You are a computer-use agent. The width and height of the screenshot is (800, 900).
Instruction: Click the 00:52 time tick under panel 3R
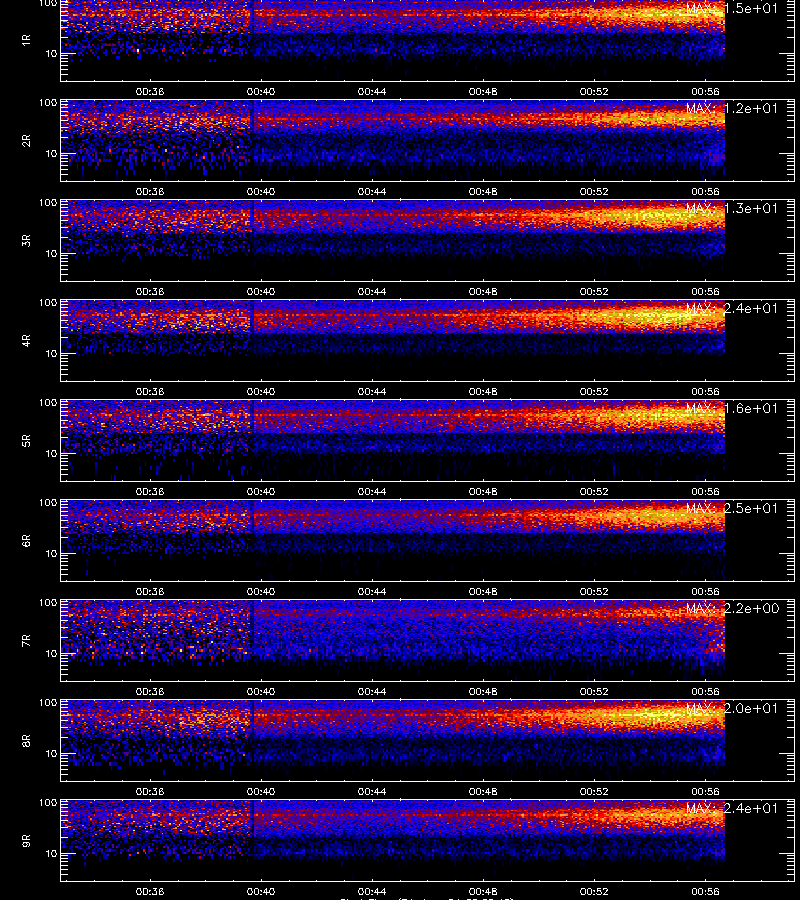[x=594, y=291]
